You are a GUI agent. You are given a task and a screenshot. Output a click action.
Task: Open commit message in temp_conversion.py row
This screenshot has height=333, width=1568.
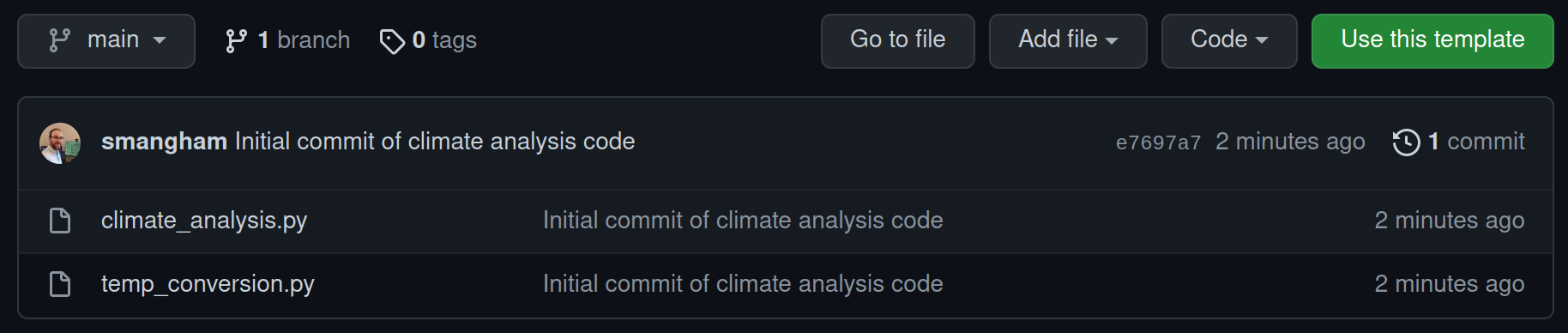743,284
